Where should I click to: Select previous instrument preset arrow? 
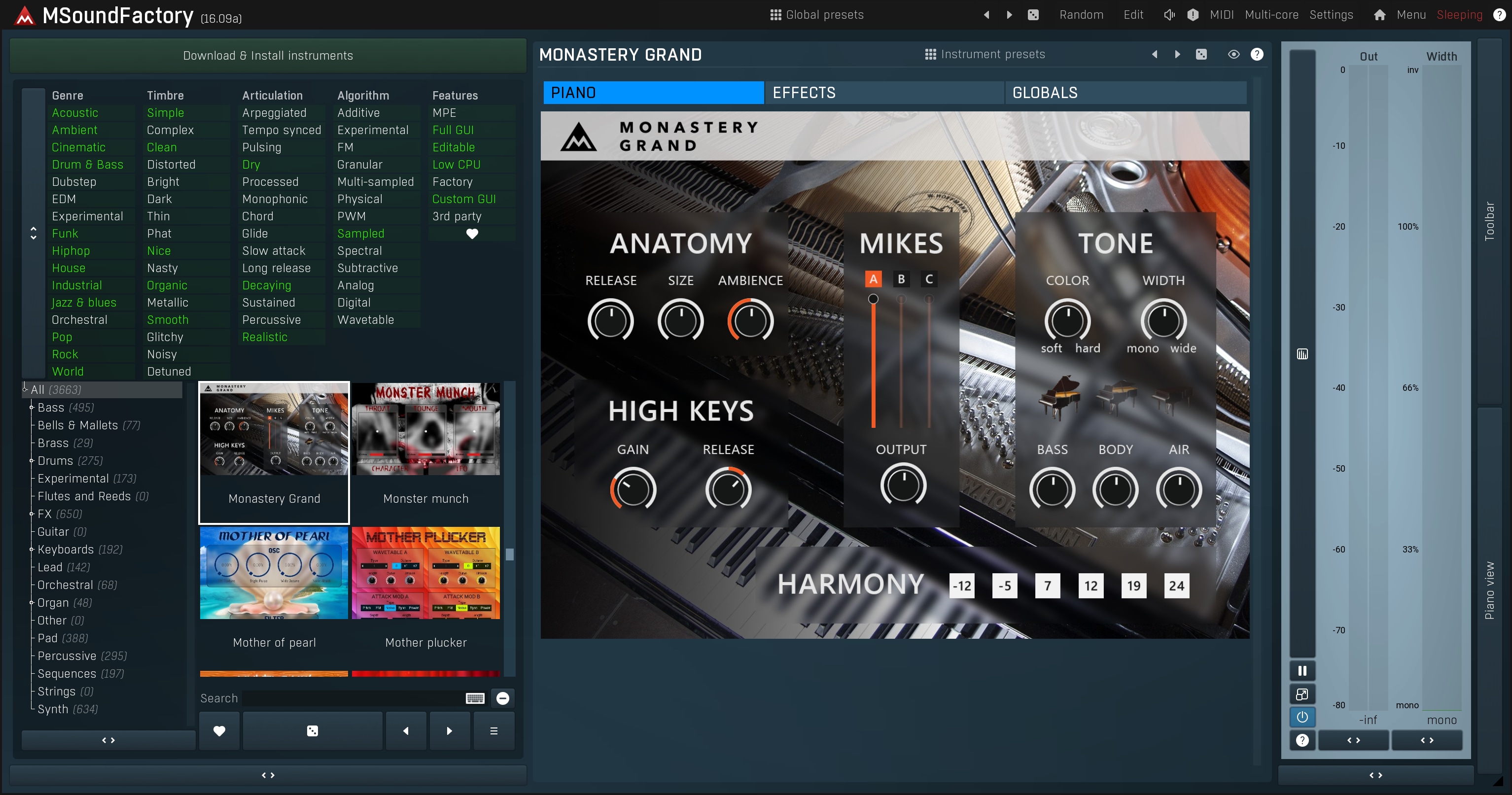click(x=1155, y=54)
